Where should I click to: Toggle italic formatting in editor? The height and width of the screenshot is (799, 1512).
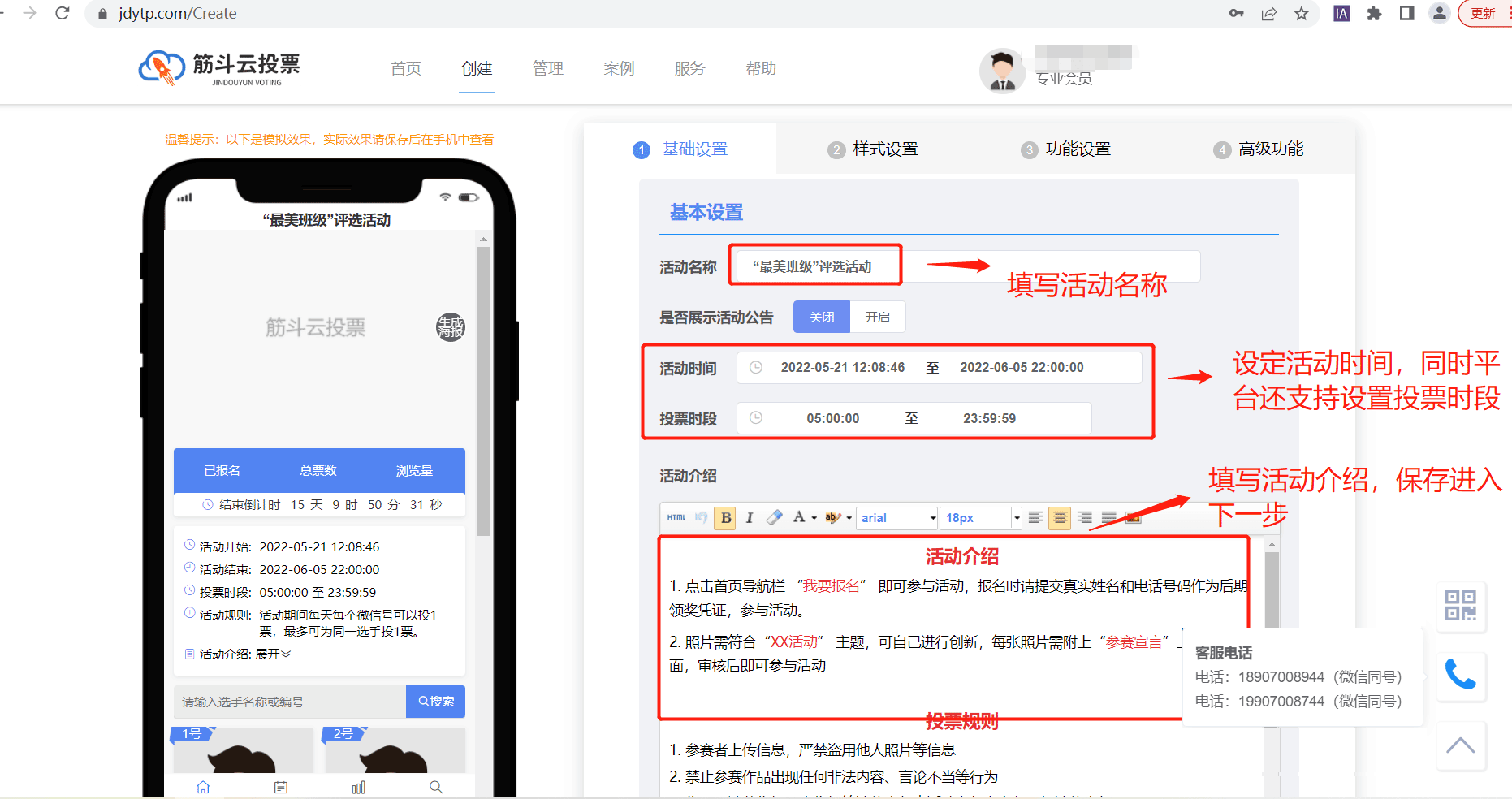click(x=750, y=517)
